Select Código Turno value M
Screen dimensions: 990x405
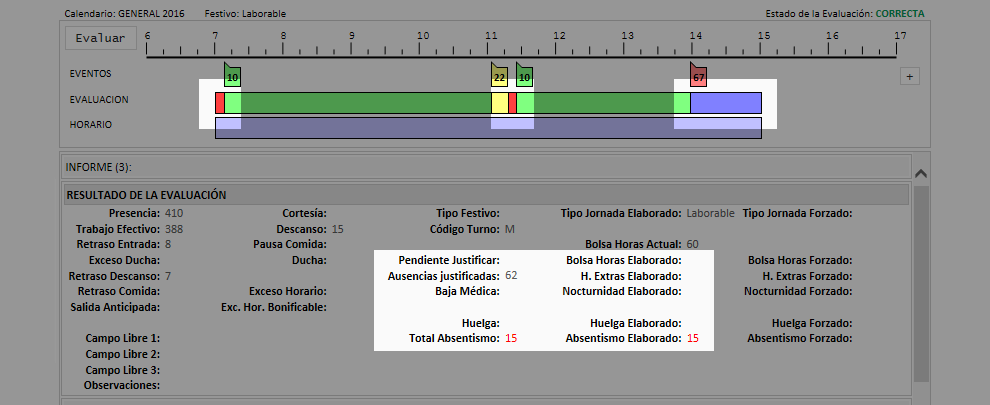(510, 229)
